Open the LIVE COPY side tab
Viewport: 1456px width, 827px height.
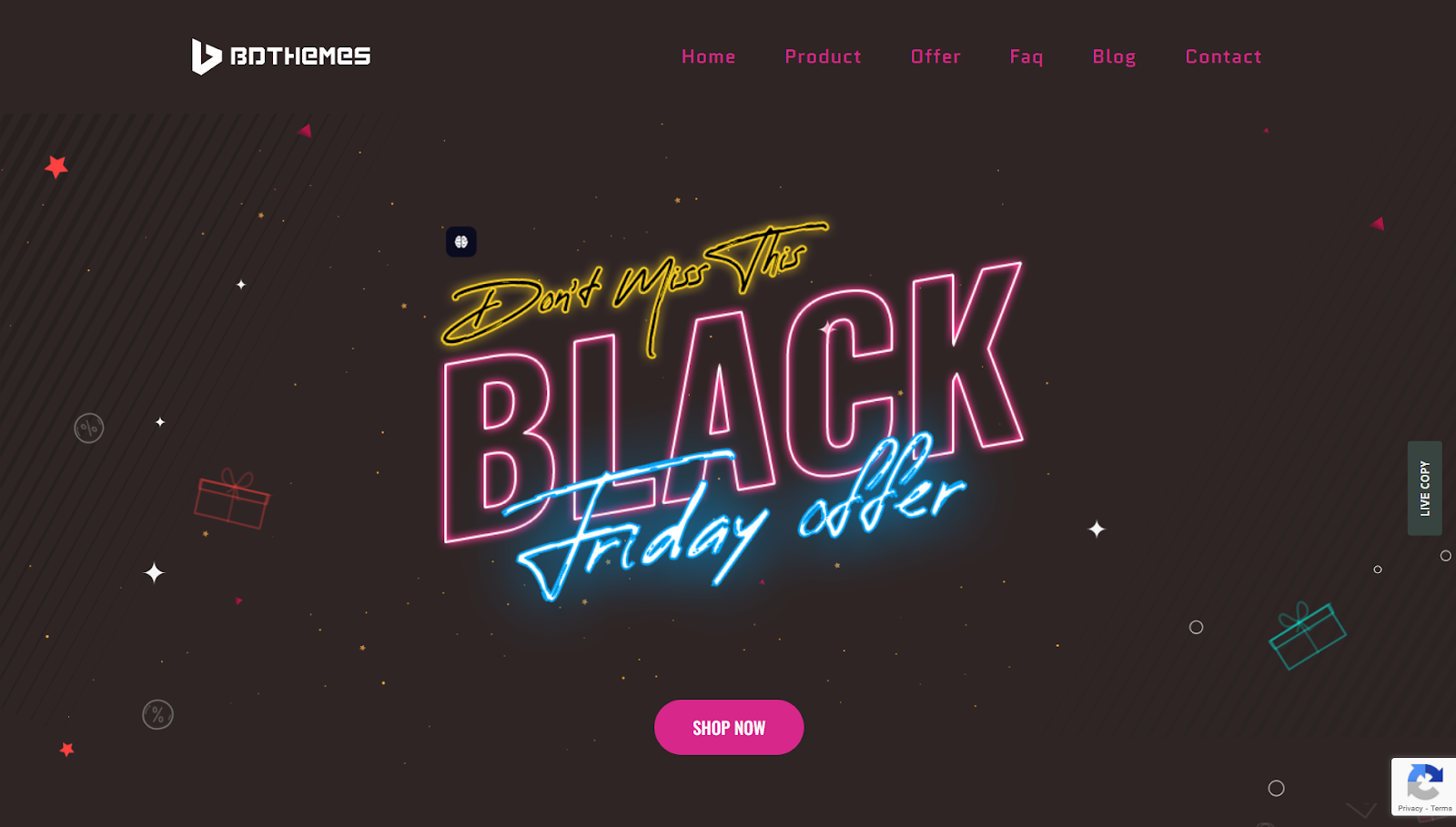[1425, 489]
